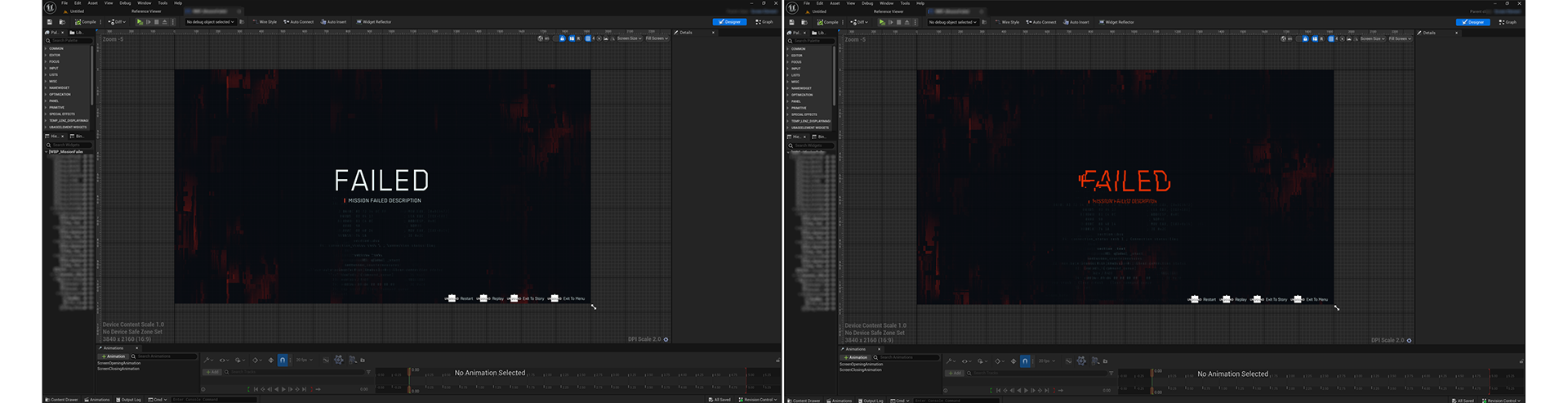Toggle preview background image icon in left viewport

[x=606, y=38]
